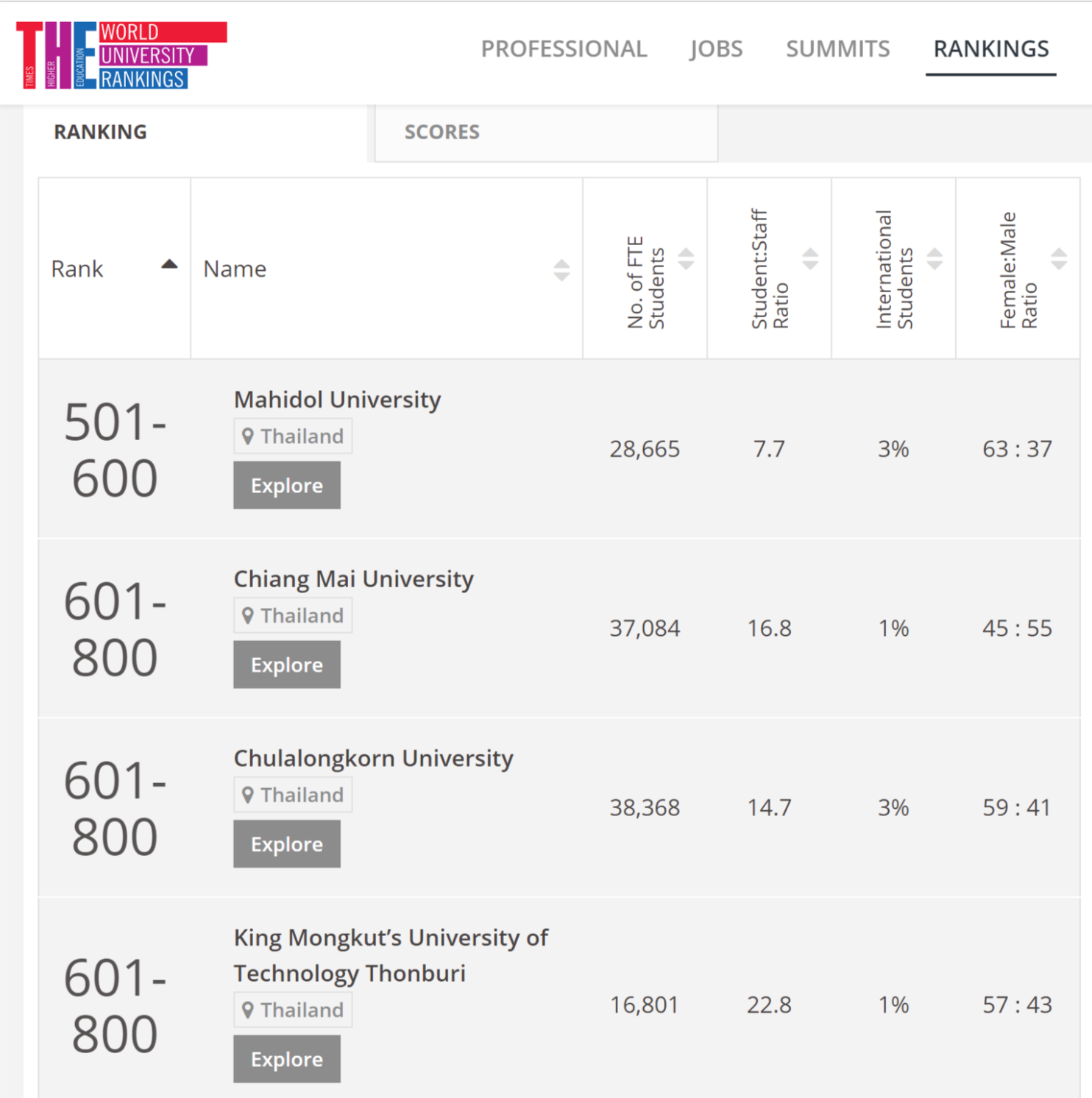Image resolution: width=1092 pixels, height=1098 pixels.
Task: Sort by Student:Staff Ratio arrows
Action: pos(810,259)
